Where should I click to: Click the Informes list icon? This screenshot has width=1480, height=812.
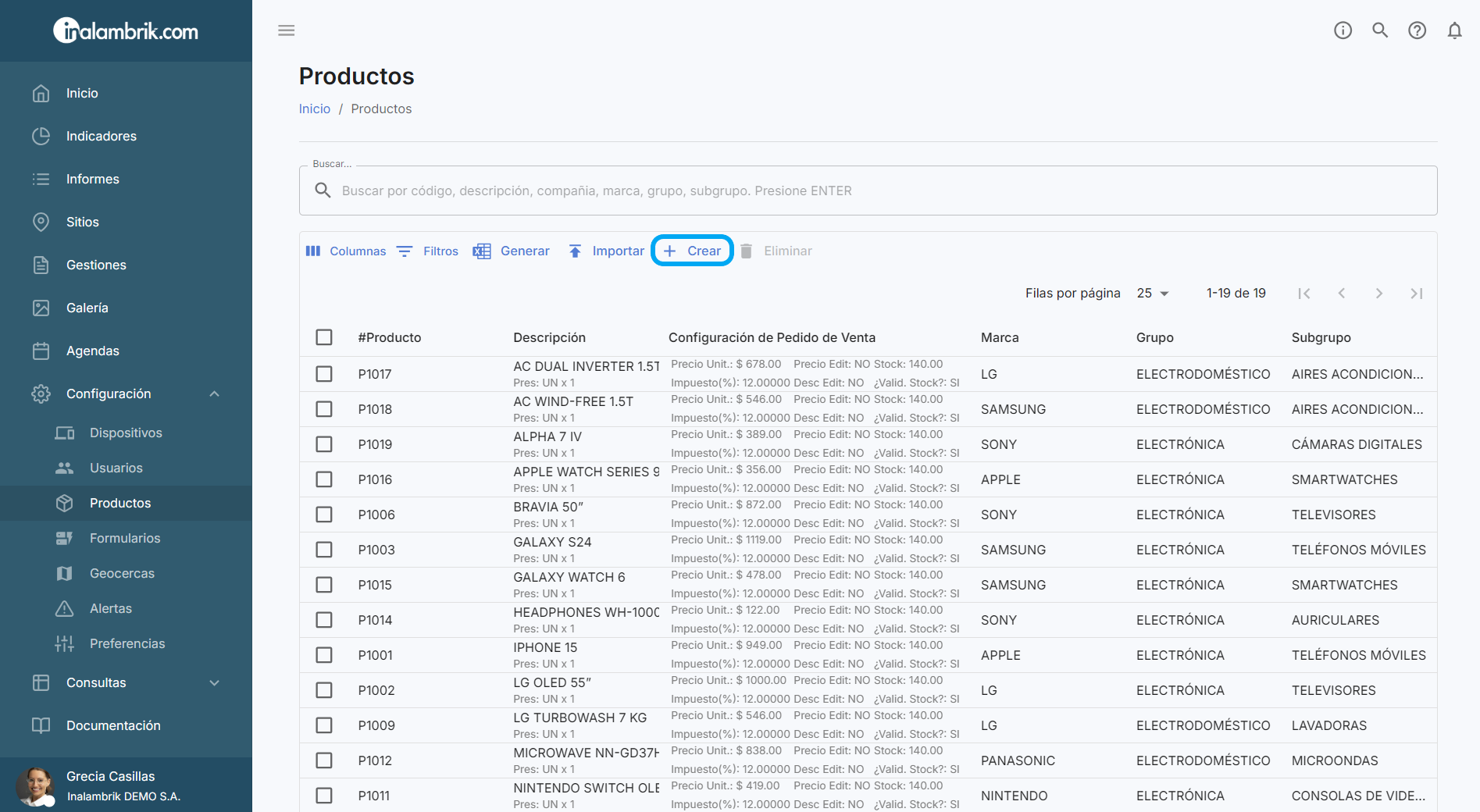(41, 179)
